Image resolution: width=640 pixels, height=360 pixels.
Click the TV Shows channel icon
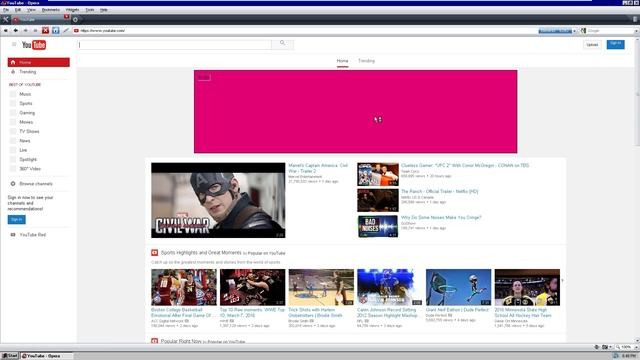[x=13, y=131]
